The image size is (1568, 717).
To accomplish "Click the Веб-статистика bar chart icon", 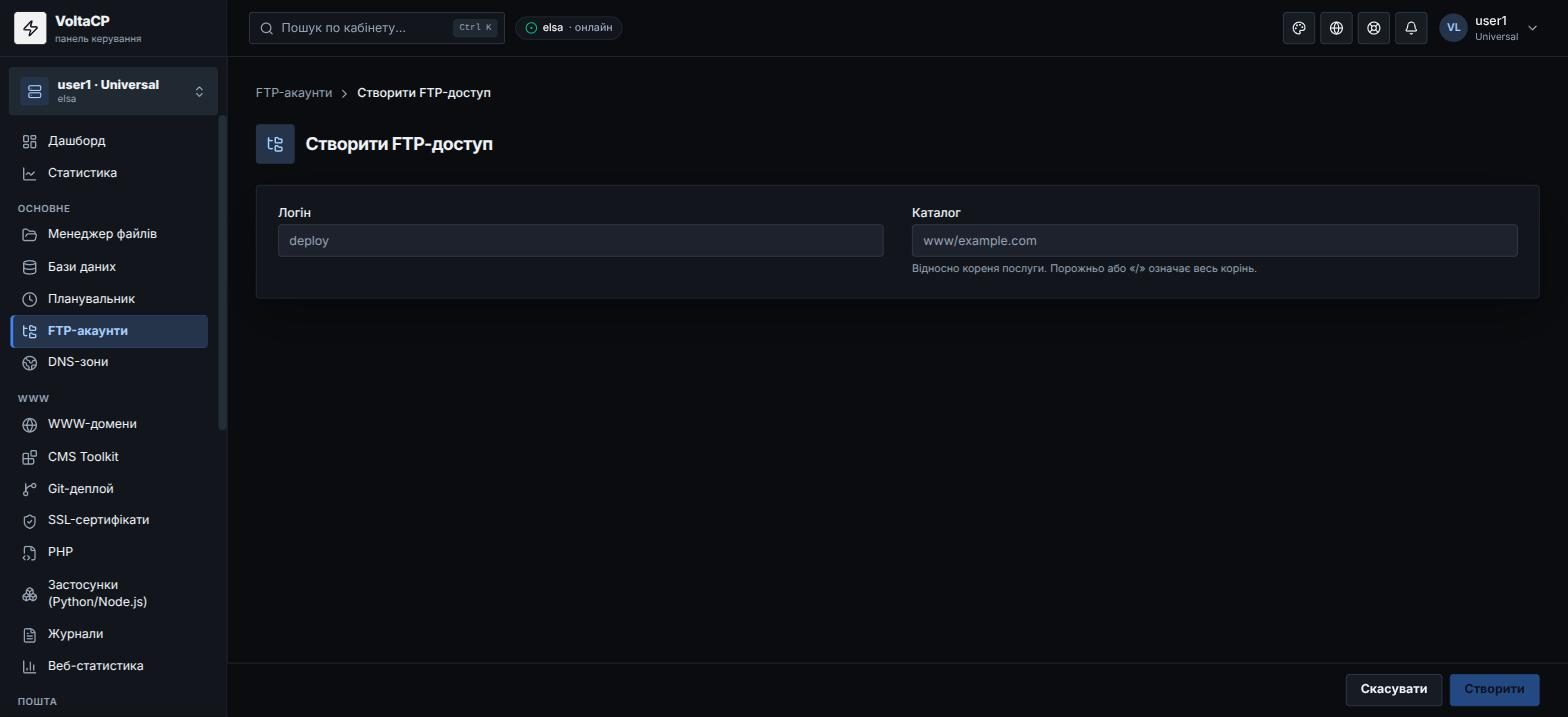I will [30, 667].
